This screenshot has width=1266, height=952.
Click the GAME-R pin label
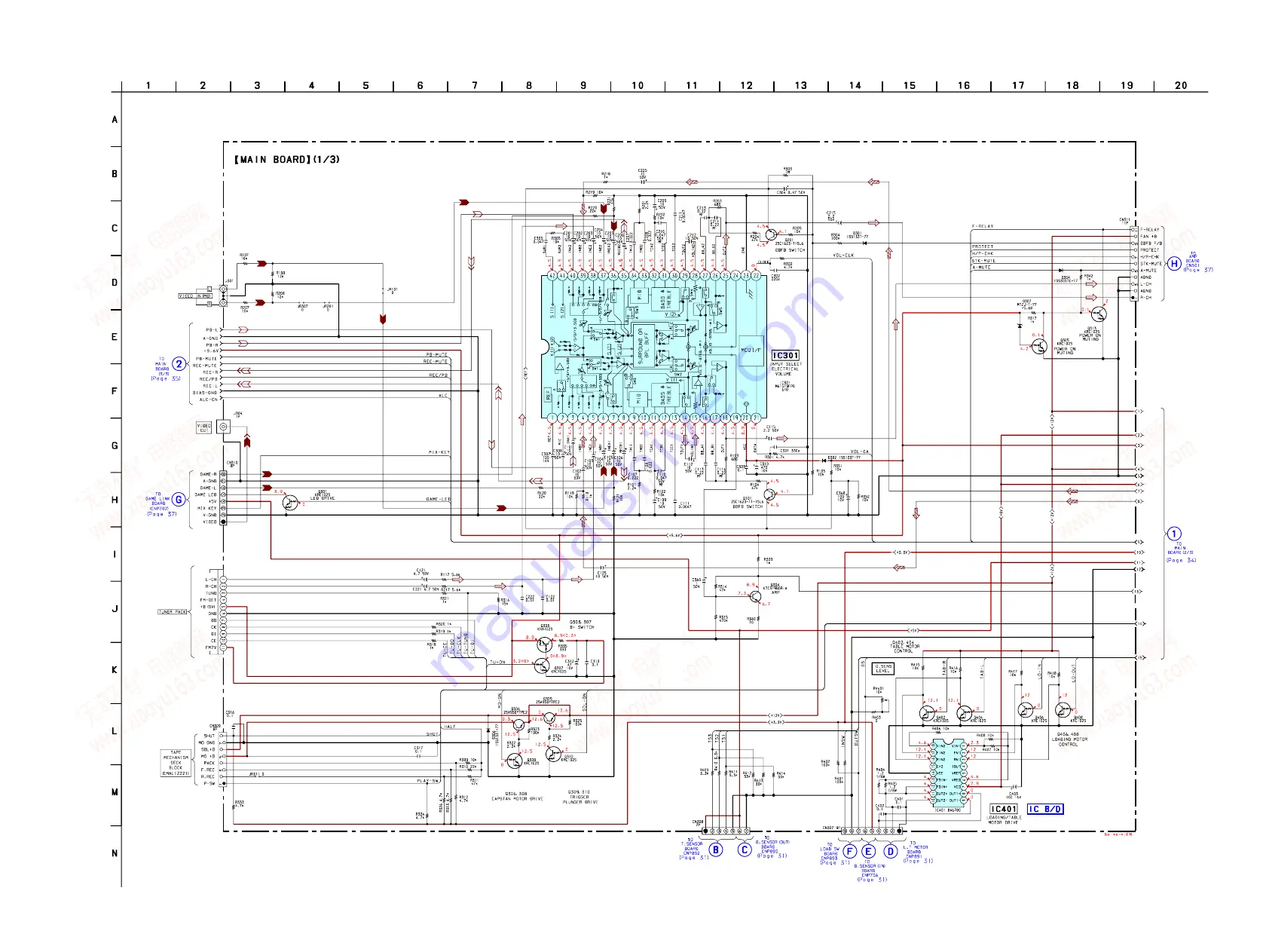(209, 474)
